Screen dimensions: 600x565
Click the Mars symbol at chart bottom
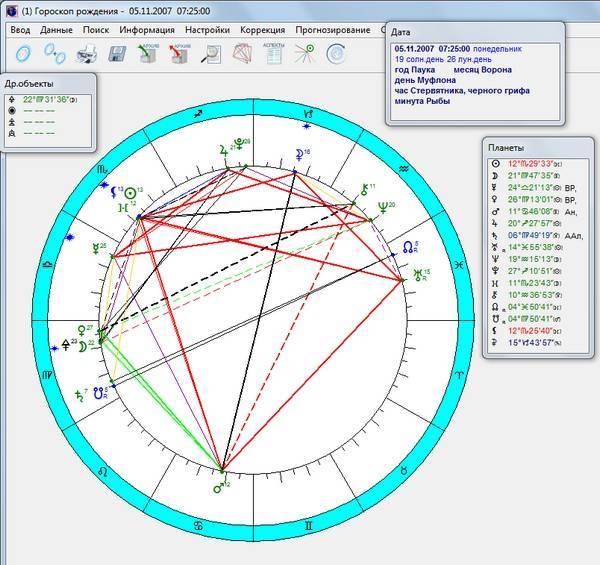point(219,487)
